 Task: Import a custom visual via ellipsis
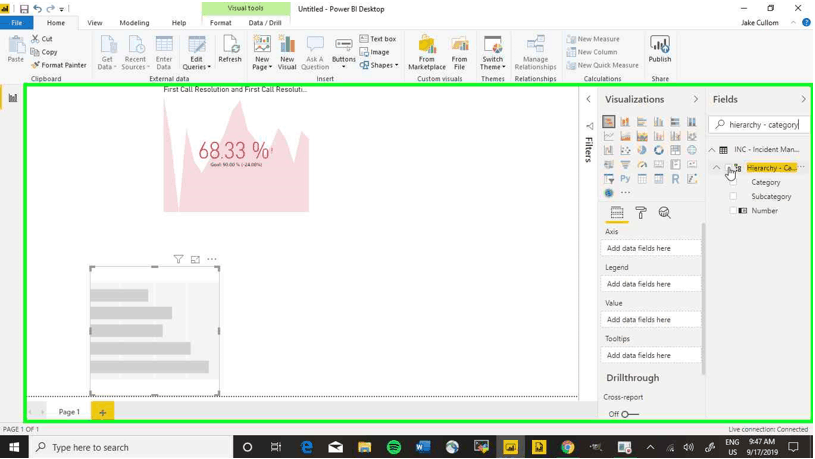625,193
